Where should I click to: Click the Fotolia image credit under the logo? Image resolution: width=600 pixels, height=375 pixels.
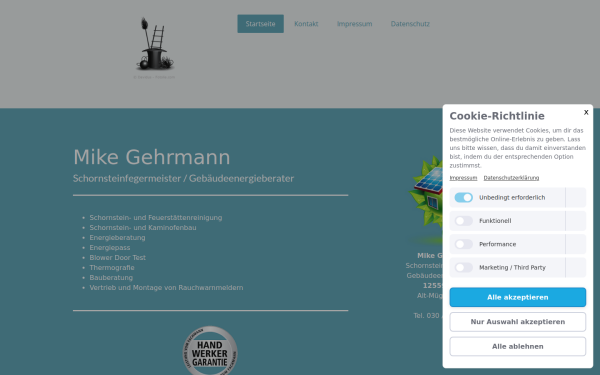tap(154, 77)
